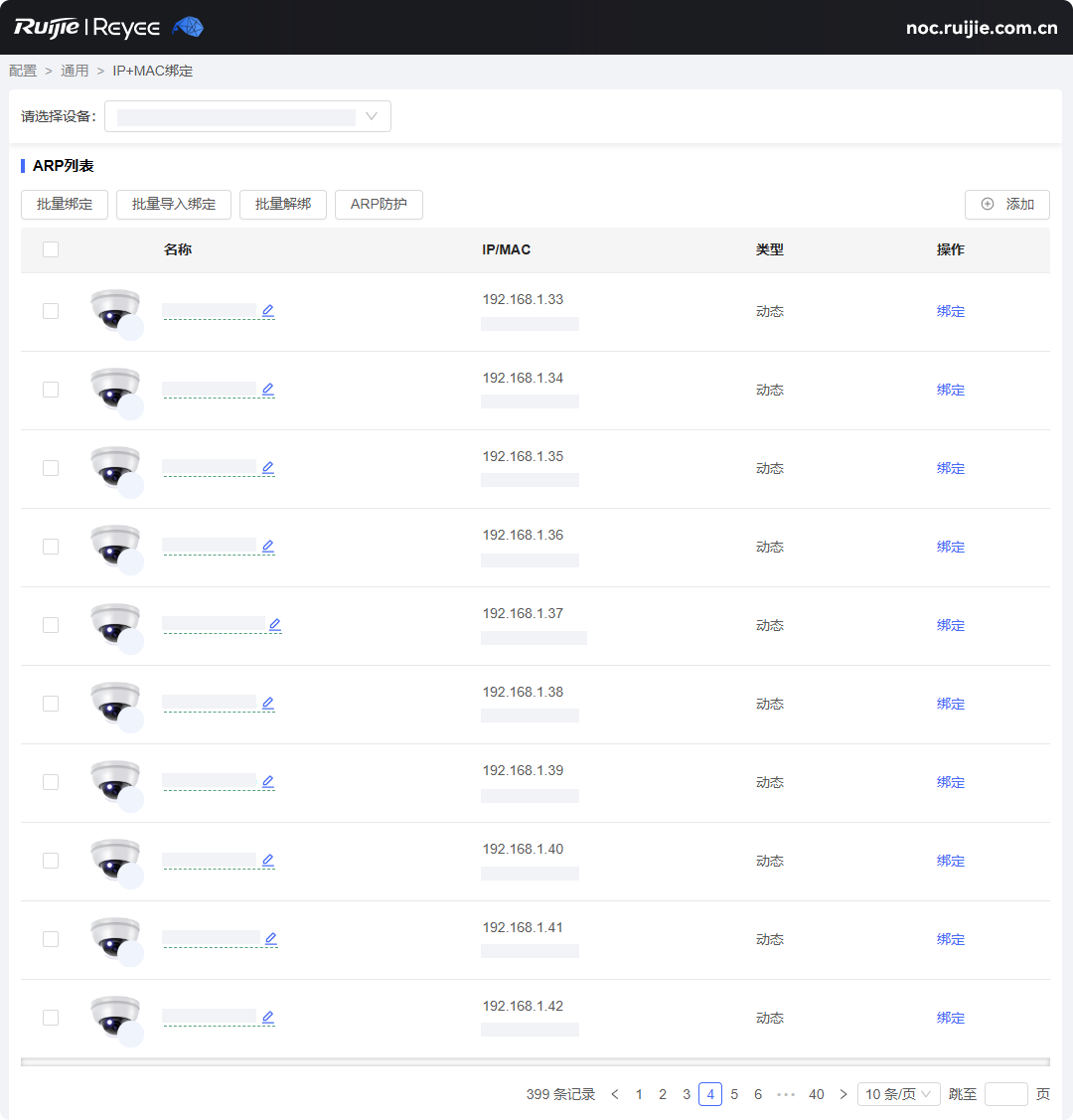Edit name of the 192.168.1.42 device
1073x1120 pixels.
point(268,1018)
